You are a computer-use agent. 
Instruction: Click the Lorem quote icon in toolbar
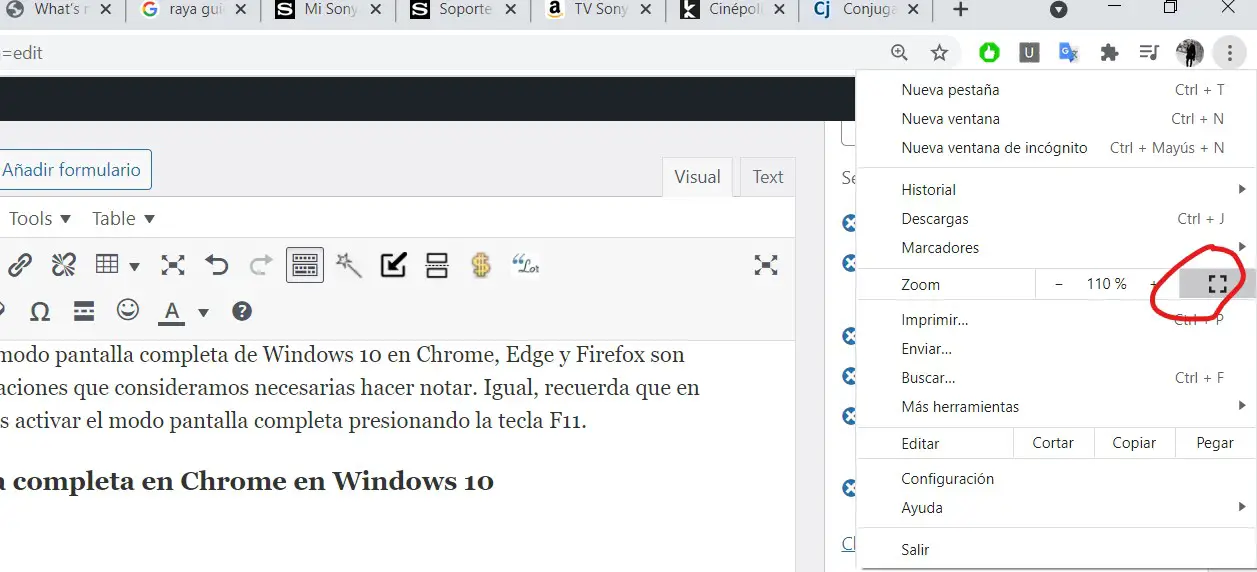tap(526, 264)
